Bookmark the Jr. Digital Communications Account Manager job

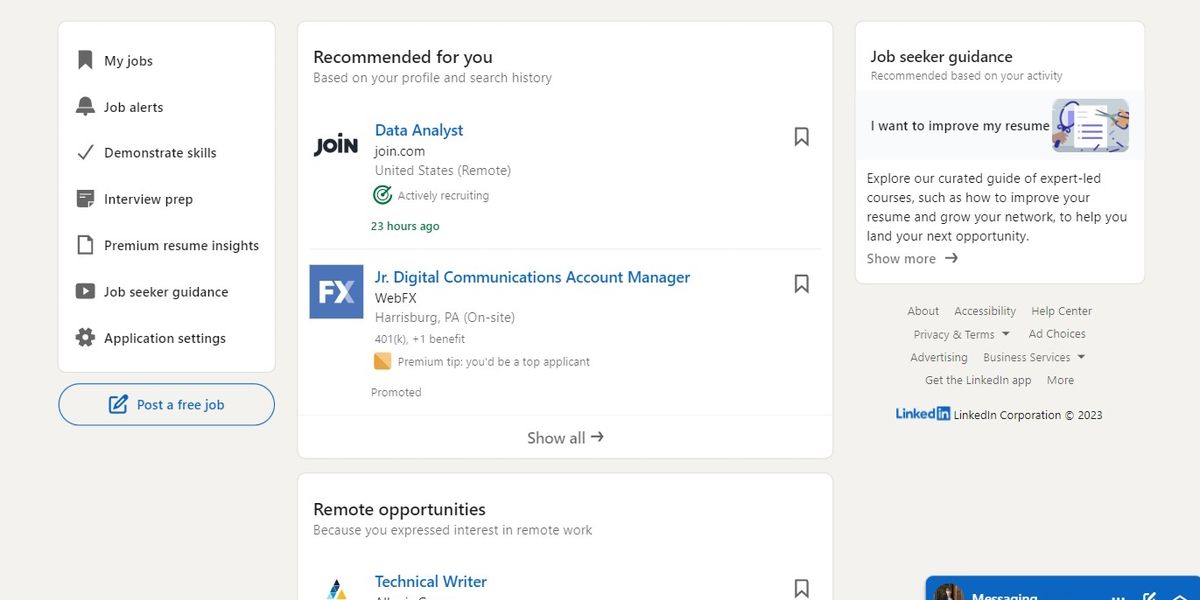pos(801,284)
